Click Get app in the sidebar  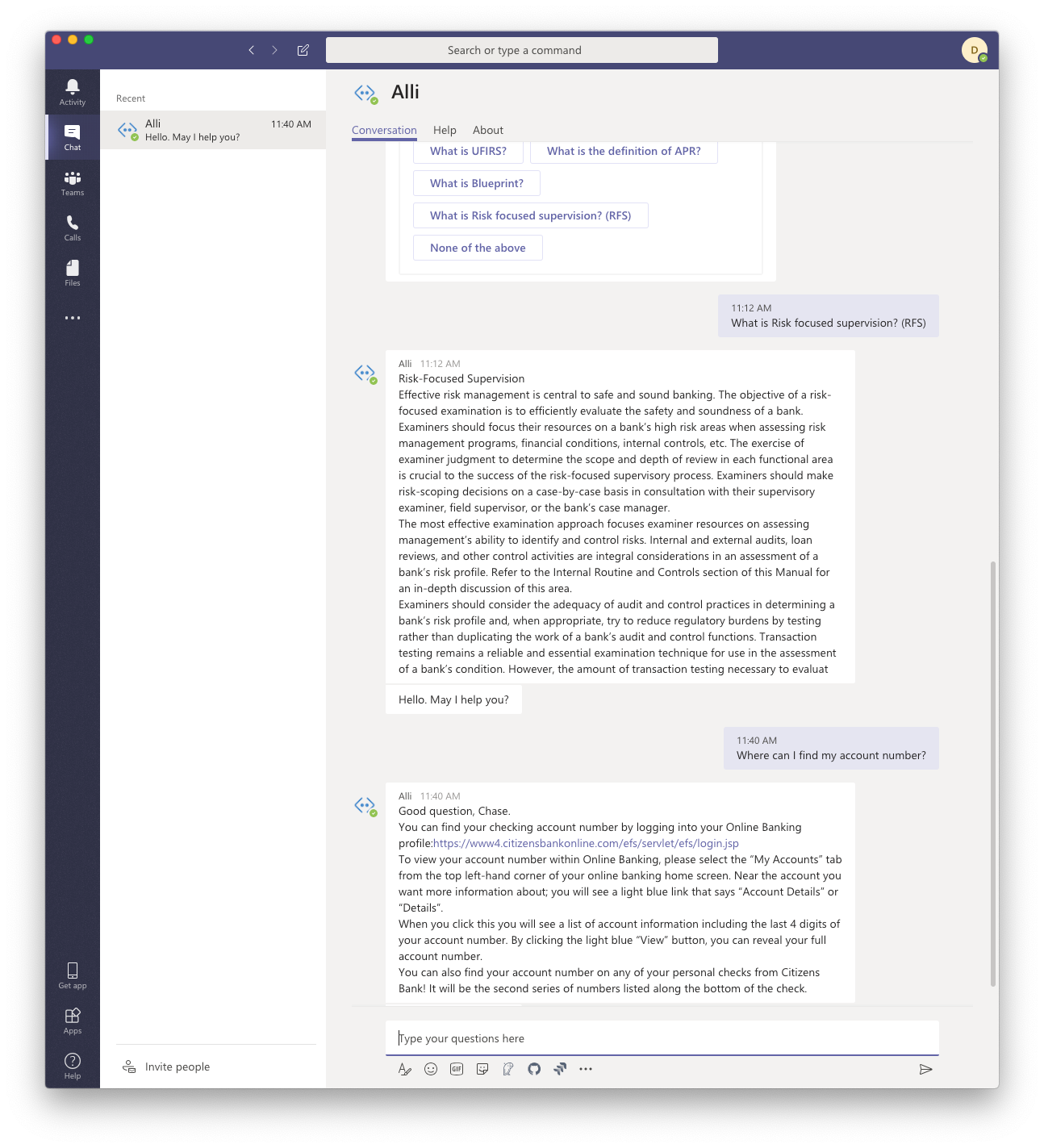(73, 975)
